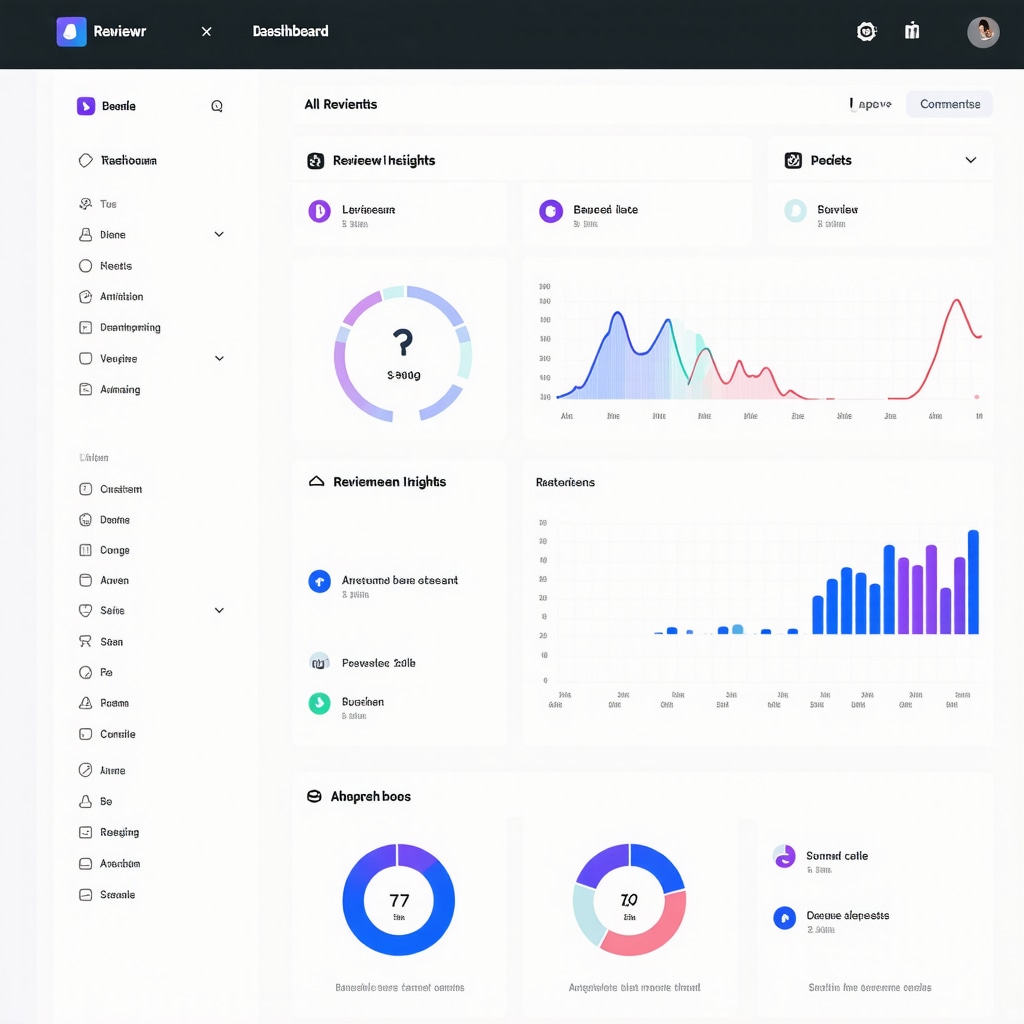The height and width of the screenshot is (1024, 1024).
Task: Click the Ahepreh boos header icon
Action: coord(314,796)
